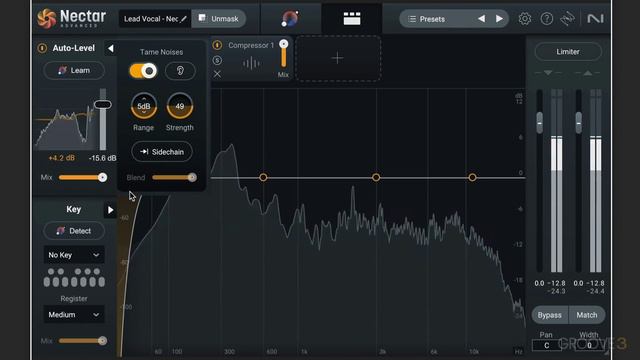This screenshot has width=640, height=360.
Task: Select the middle EQ node on curve
Action: (x=376, y=177)
